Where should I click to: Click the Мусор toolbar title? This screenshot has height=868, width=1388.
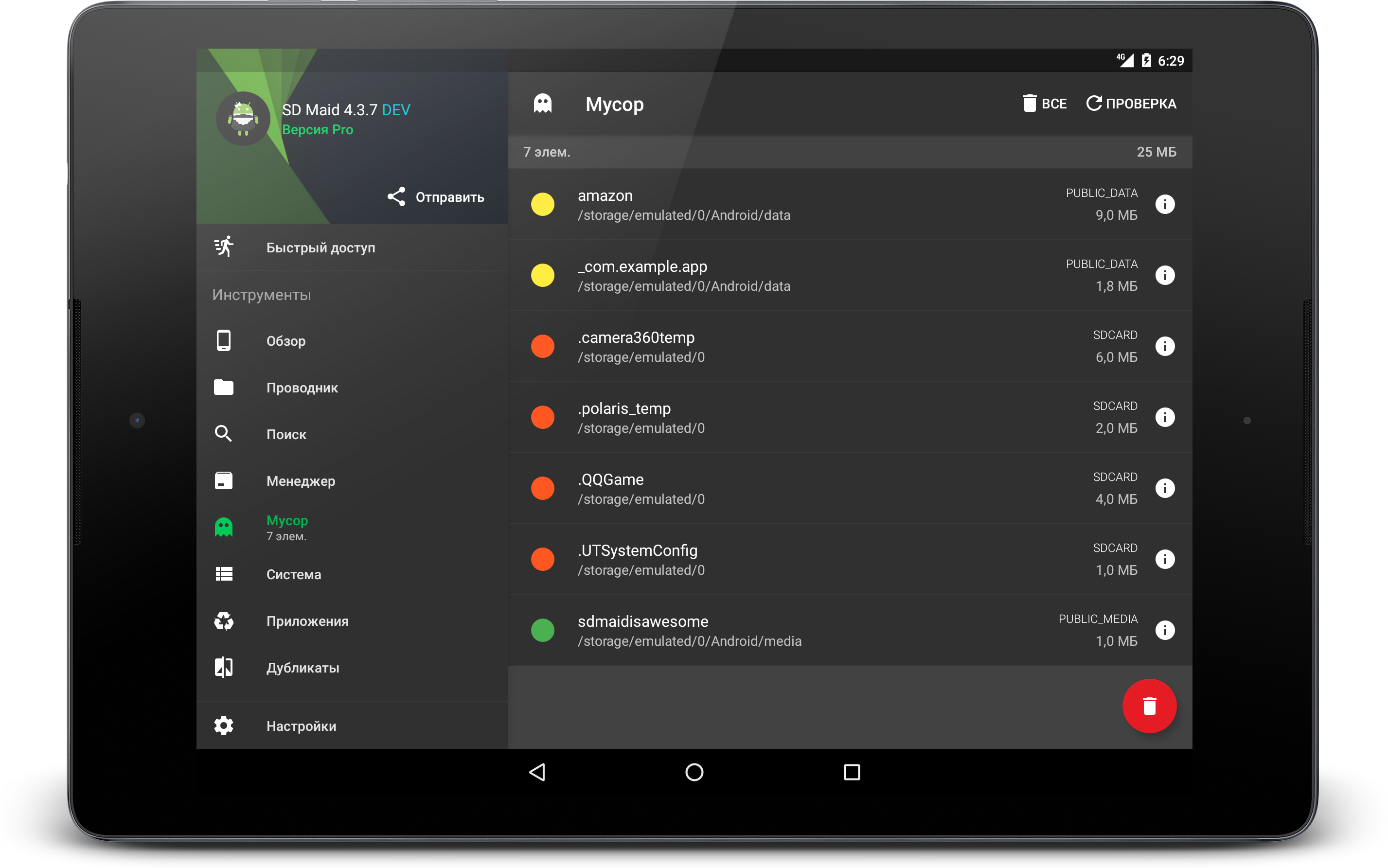614,105
